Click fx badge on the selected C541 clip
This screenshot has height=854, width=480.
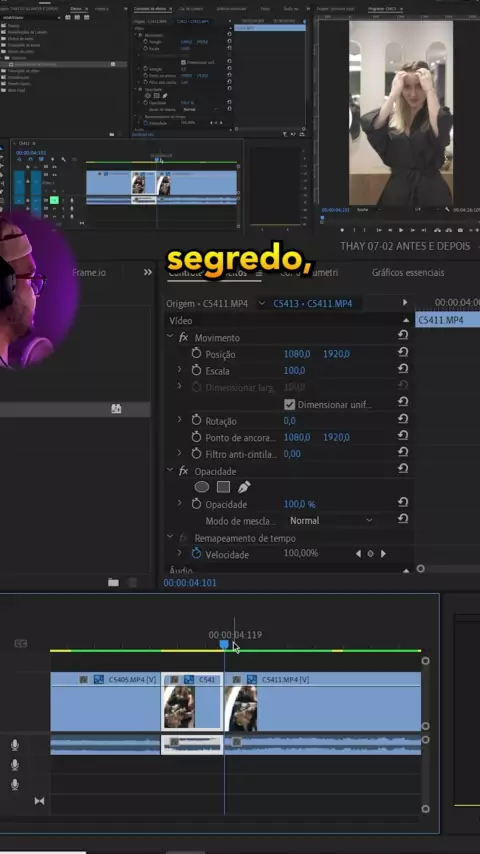pos(174,679)
